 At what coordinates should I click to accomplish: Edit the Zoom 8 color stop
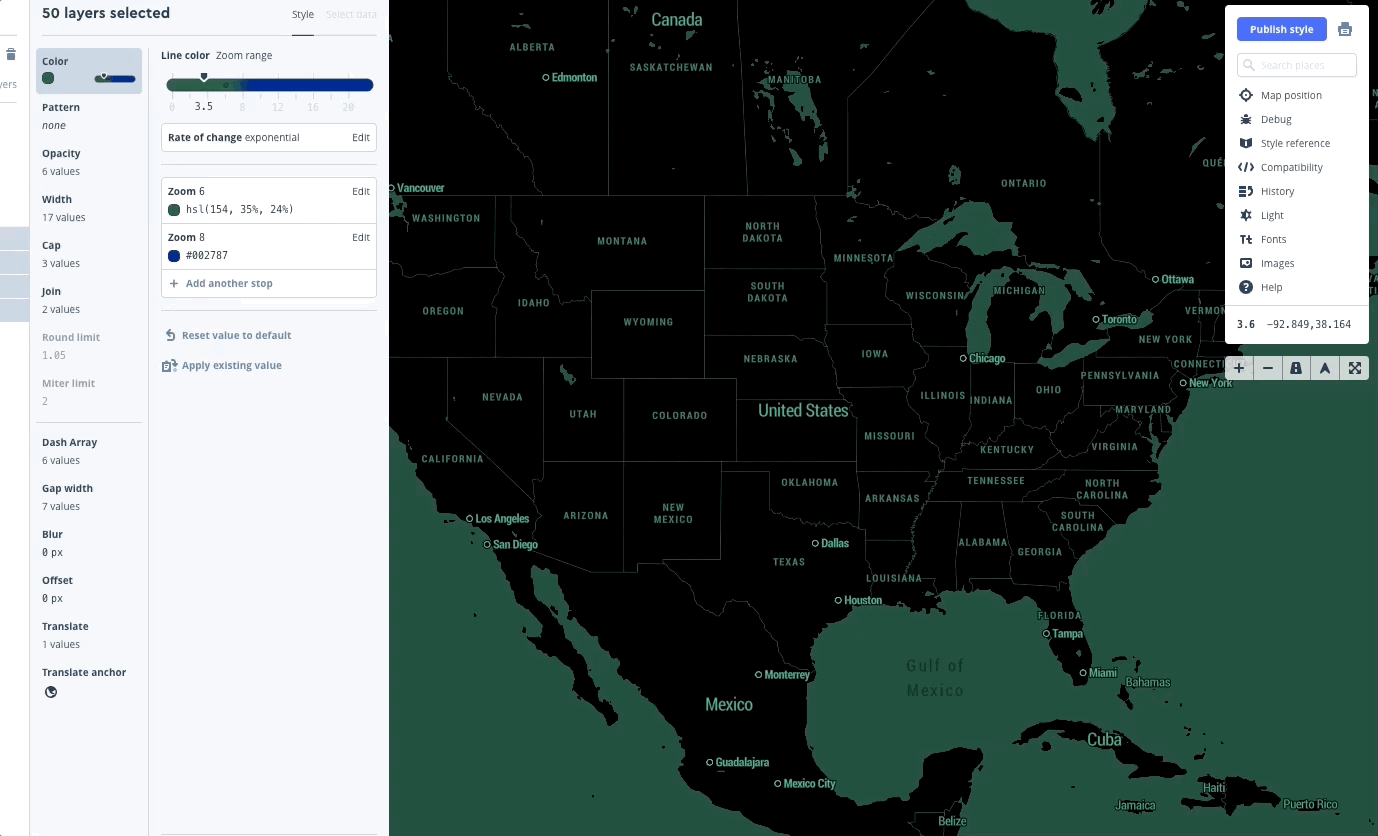pyautogui.click(x=361, y=237)
